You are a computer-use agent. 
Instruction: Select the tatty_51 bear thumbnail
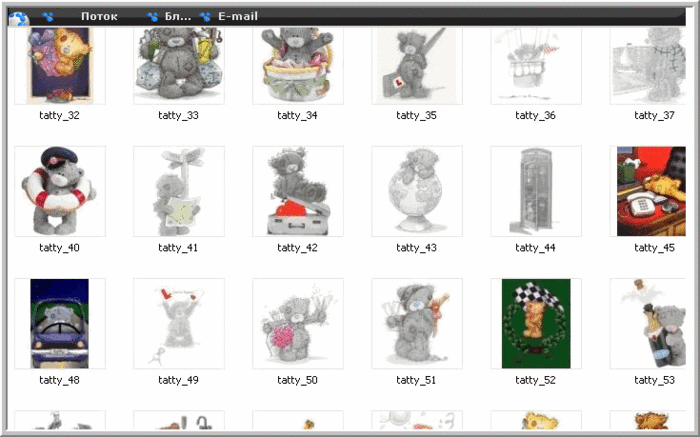[417, 324]
